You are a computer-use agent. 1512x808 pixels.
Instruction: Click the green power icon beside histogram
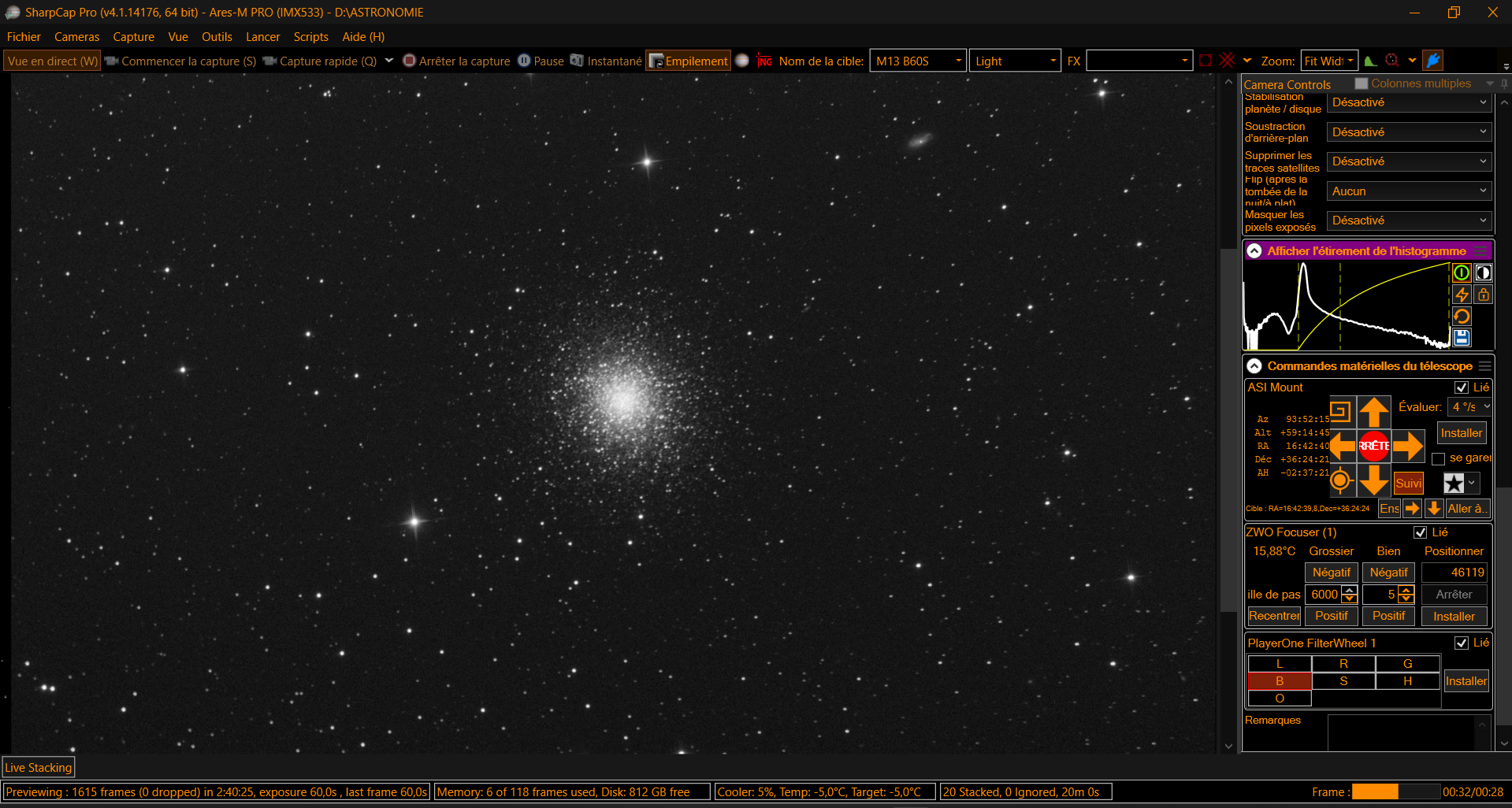[x=1462, y=272]
